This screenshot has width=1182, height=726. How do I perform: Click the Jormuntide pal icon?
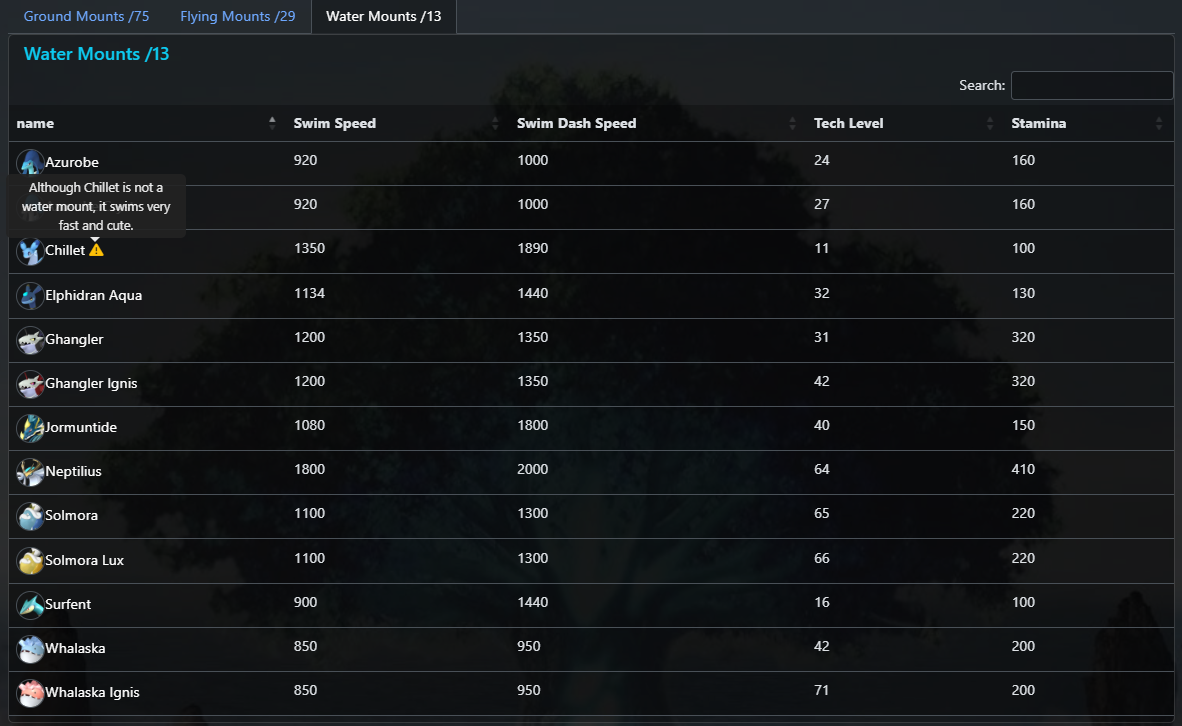coord(30,427)
